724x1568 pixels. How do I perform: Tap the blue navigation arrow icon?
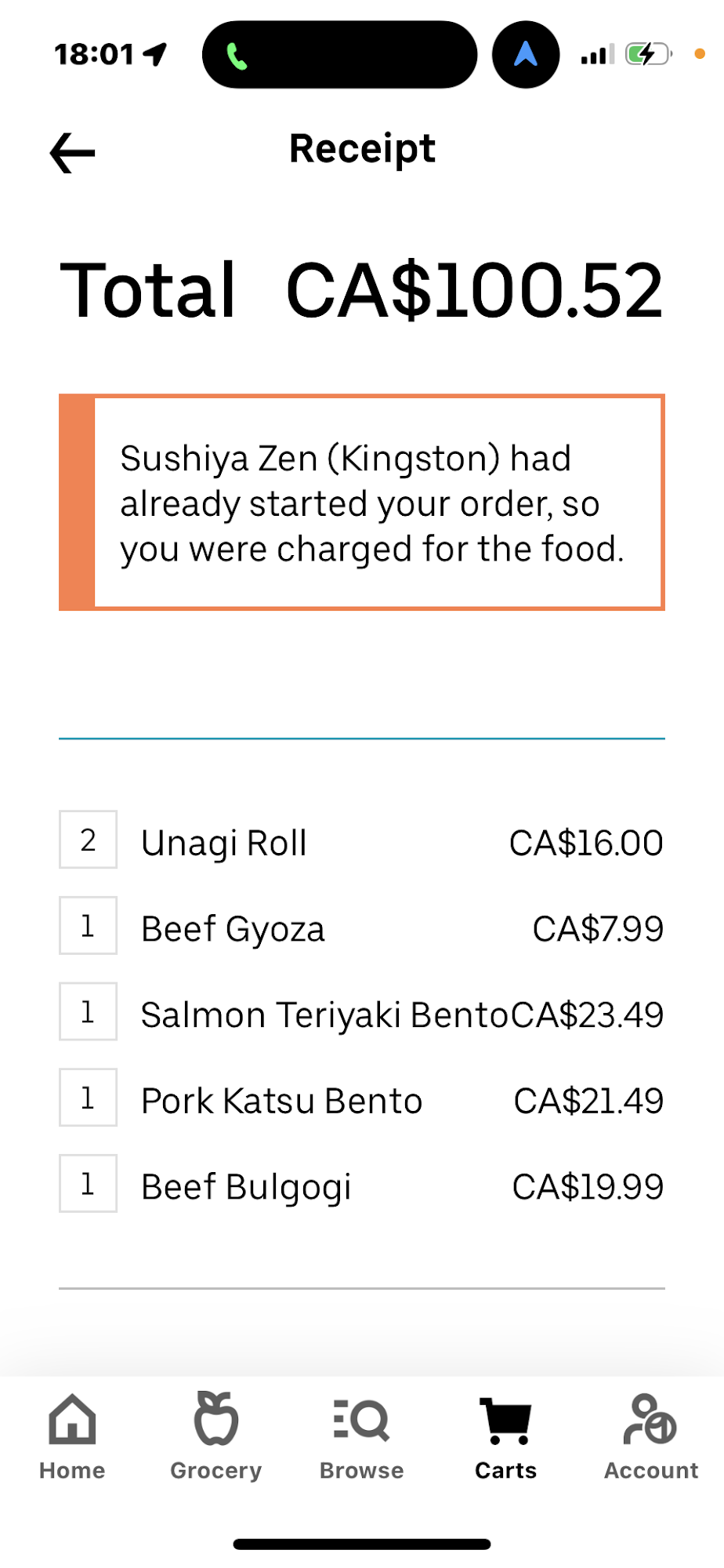526,55
